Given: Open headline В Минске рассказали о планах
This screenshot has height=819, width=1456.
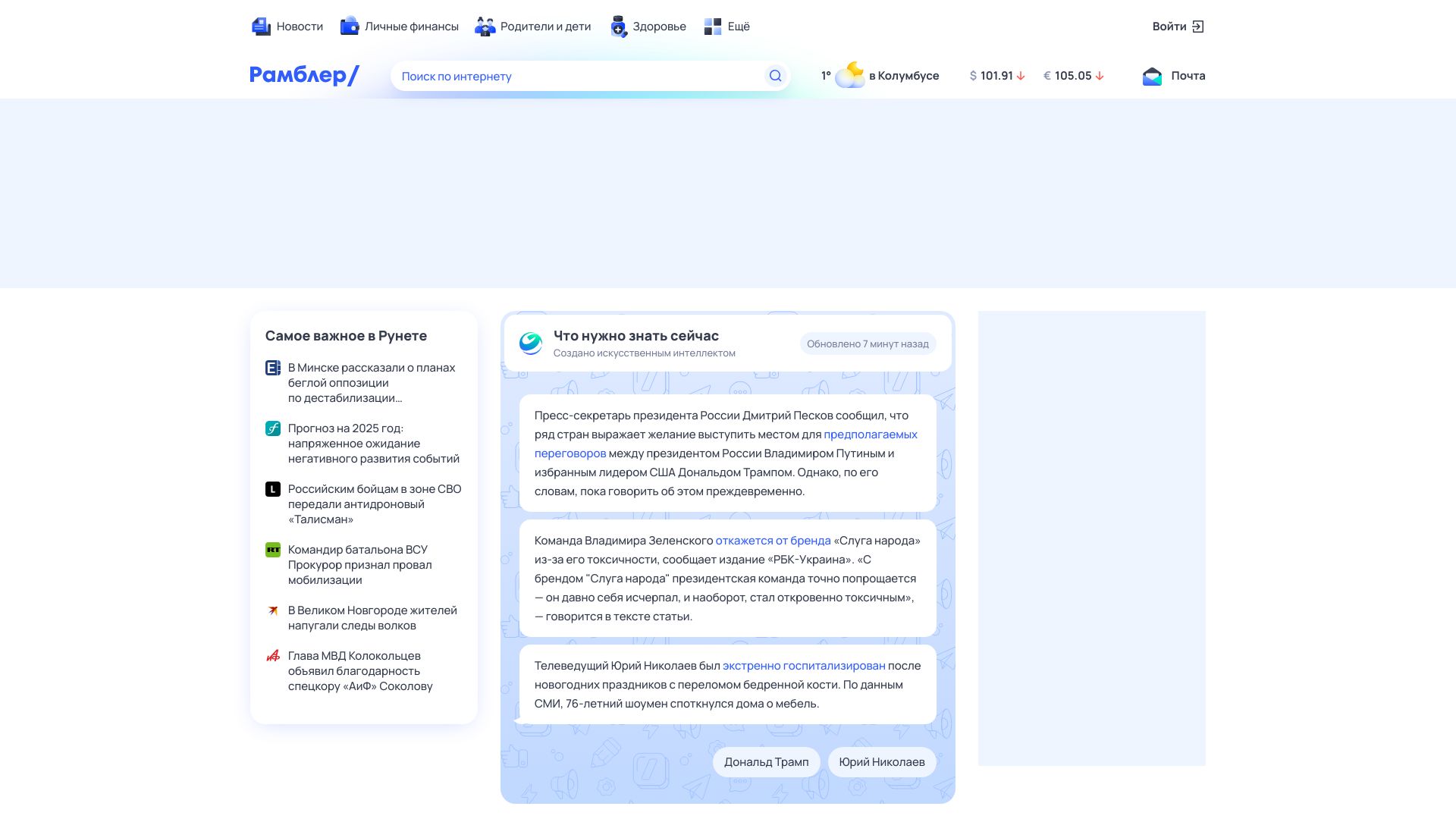Looking at the screenshot, I should click(x=372, y=383).
